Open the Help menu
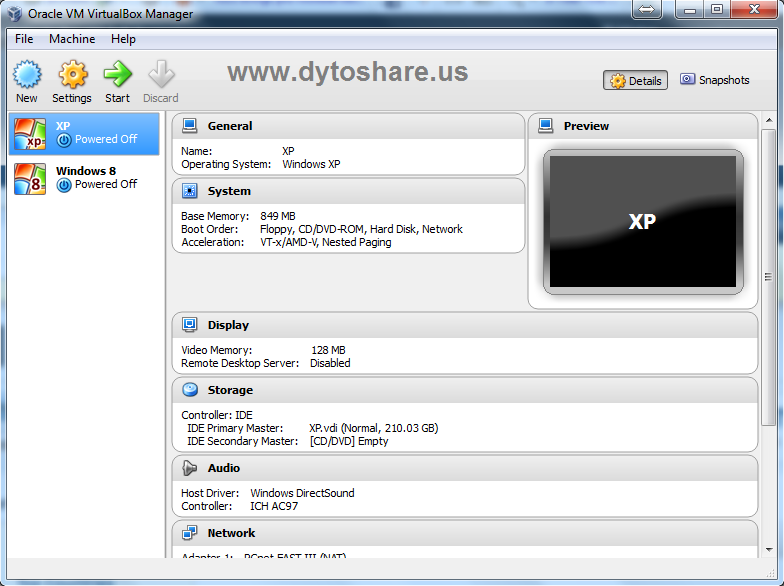The height and width of the screenshot is (586, 784). pyautogui.click(x=123, y=39)
